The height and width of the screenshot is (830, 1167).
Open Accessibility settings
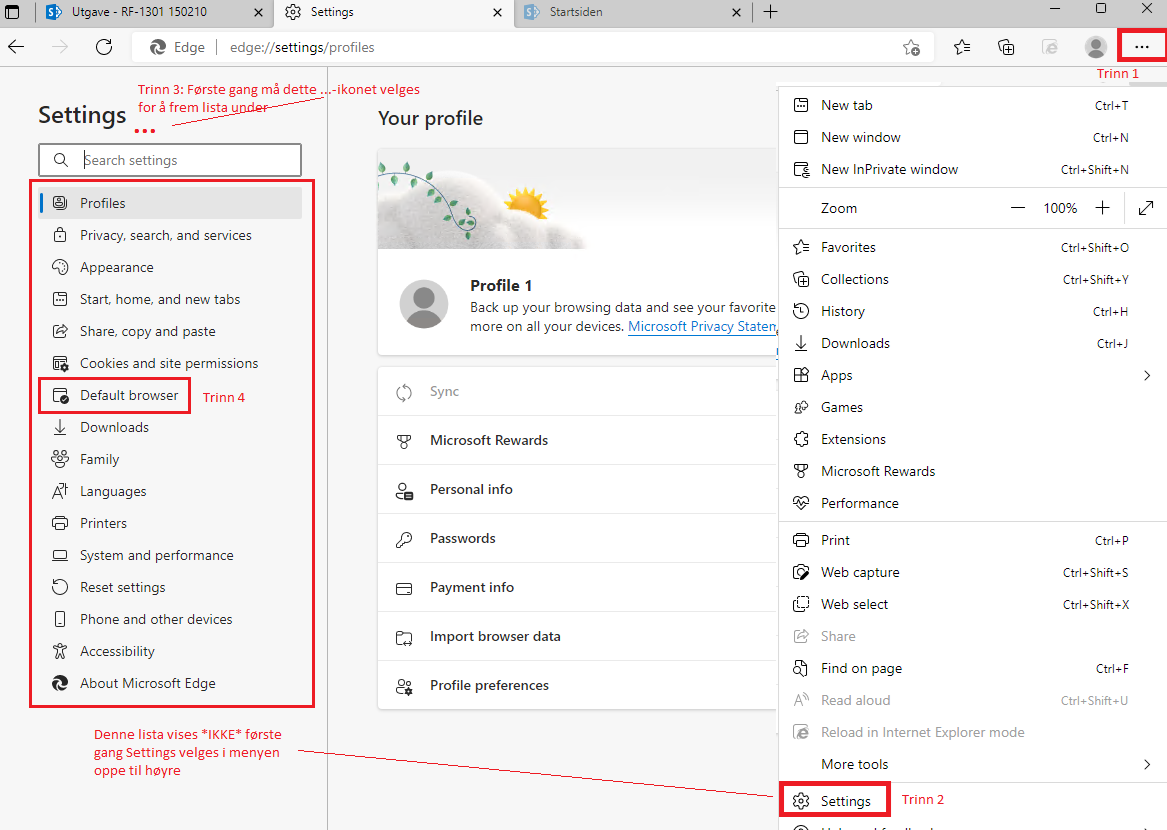click(x=170, y=651)
